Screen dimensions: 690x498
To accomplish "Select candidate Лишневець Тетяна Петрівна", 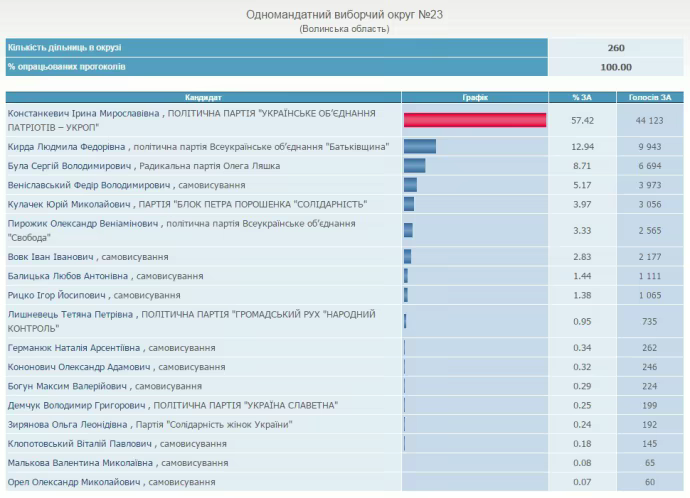I will point(70,314).
